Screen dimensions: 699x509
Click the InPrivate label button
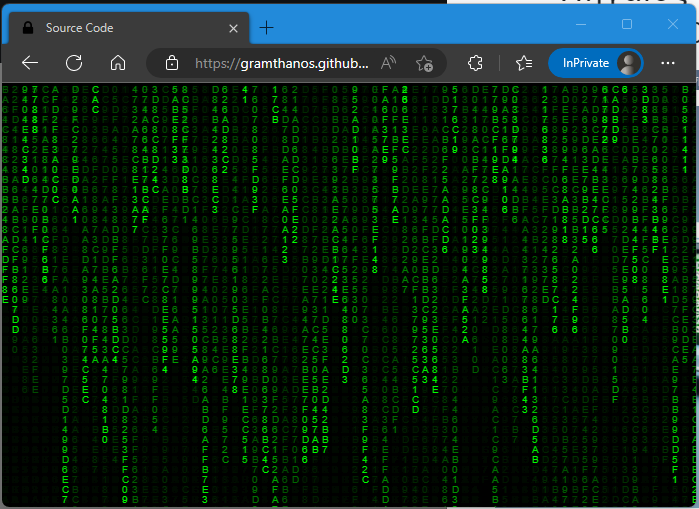click(x=585, y=63)
